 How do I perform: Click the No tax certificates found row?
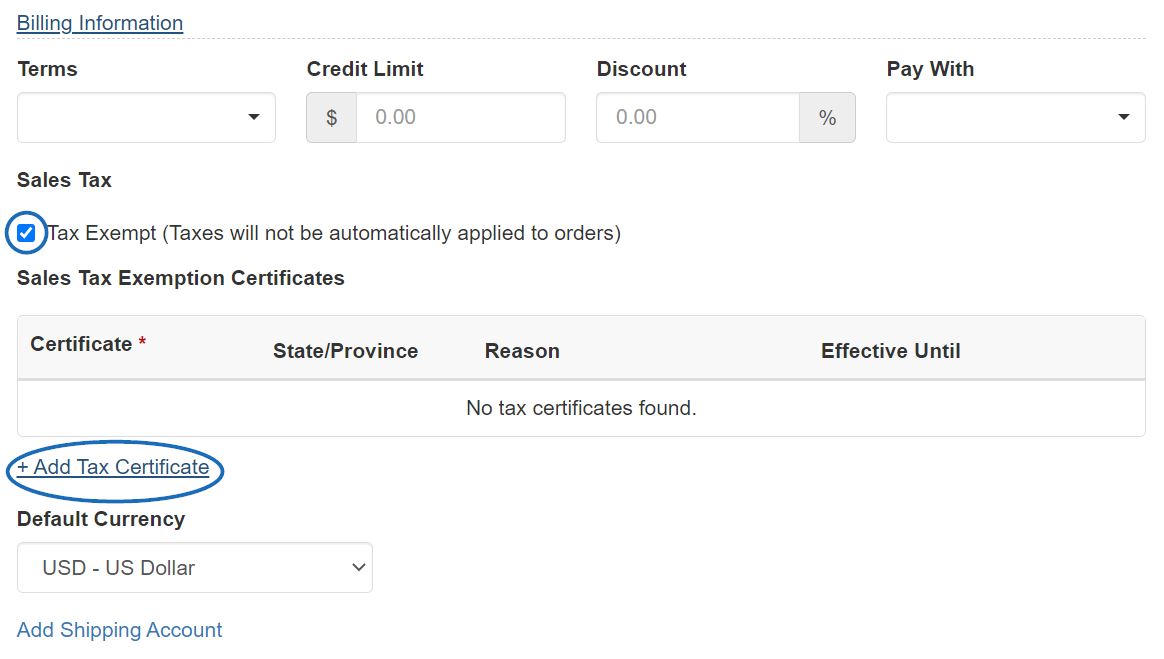(581, 408)
